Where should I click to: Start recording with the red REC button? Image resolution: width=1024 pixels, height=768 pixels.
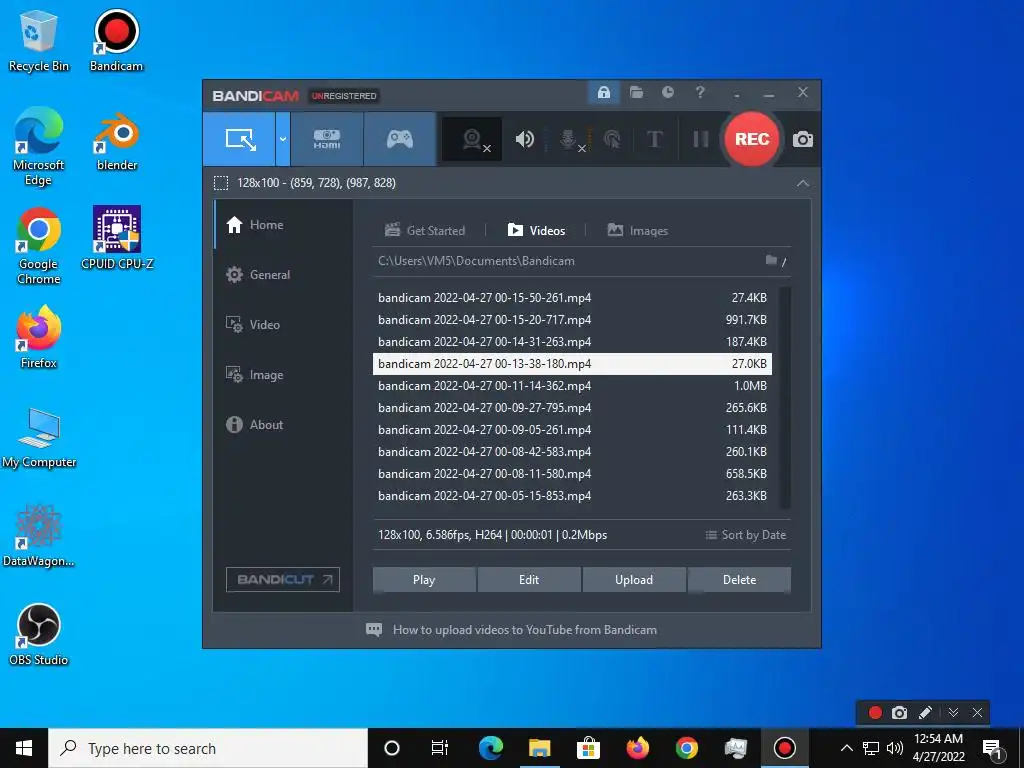pos(752,139)
